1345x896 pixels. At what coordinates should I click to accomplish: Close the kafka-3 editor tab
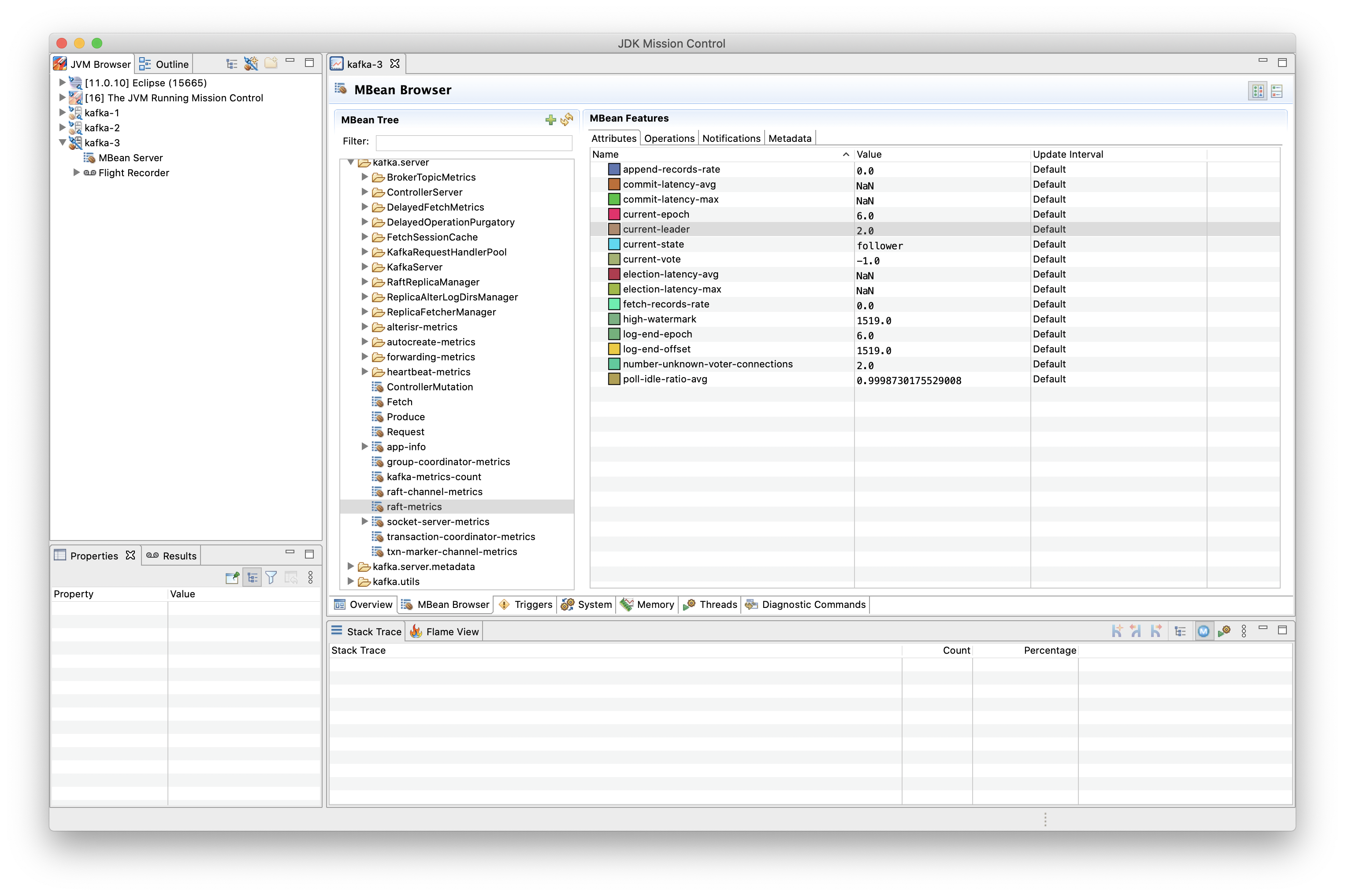tap(394, 64)
